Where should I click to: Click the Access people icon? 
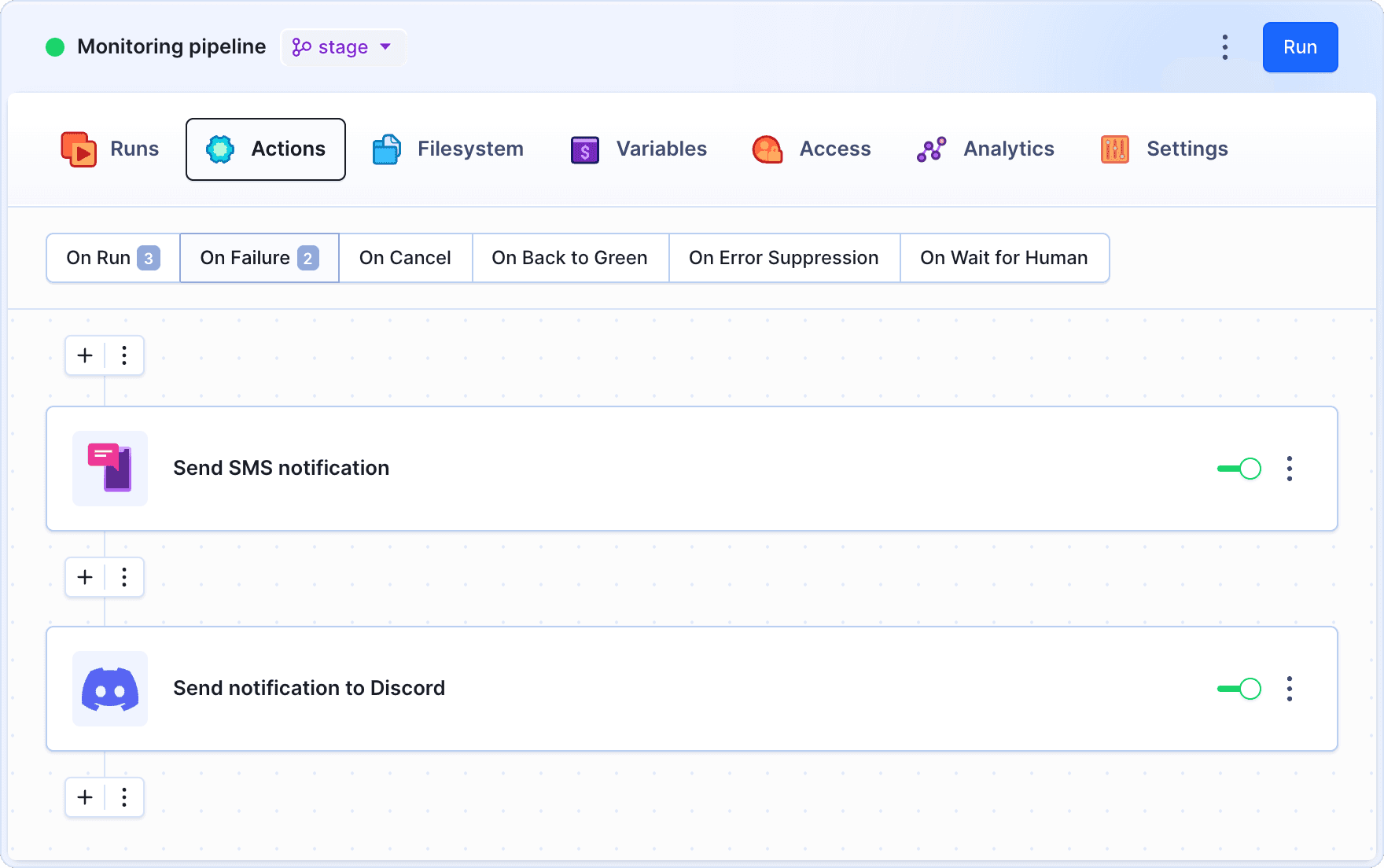[x=767, y=149]
